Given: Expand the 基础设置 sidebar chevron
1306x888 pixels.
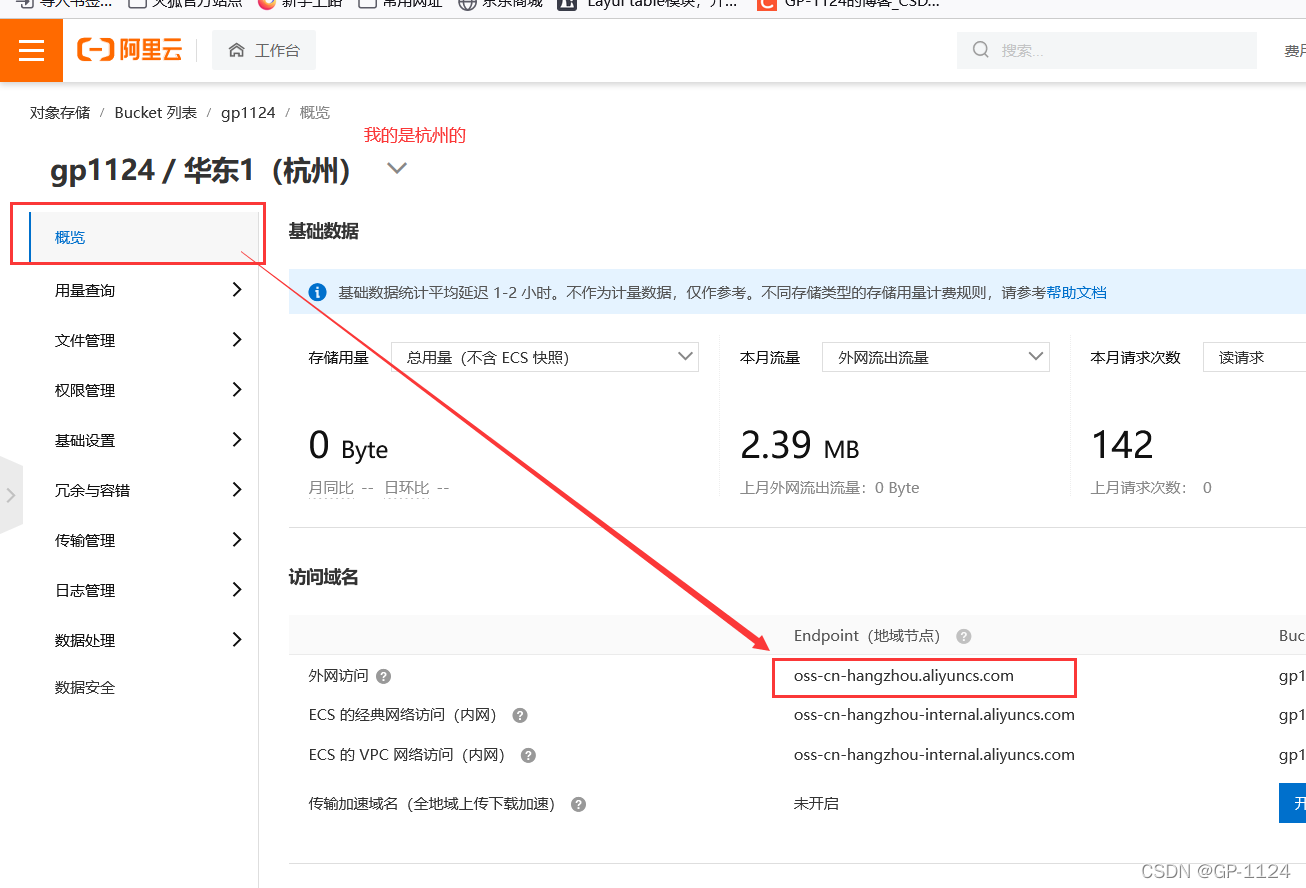Looking at the screenshot, I should (x=237, y=440).
